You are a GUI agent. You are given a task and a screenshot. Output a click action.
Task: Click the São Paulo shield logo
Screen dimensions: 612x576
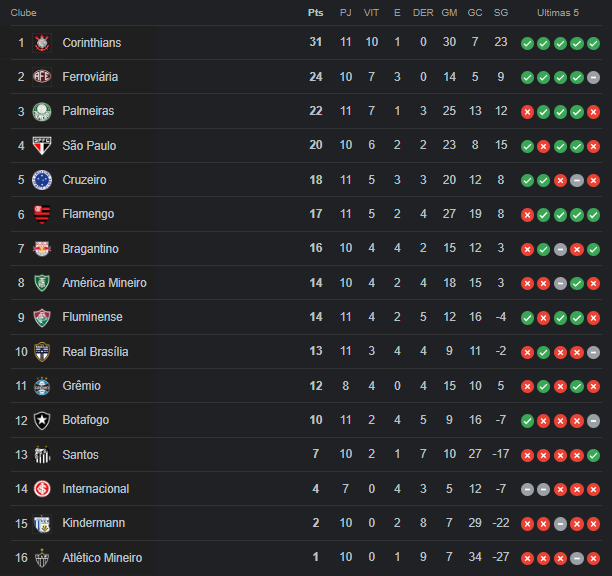42,146
